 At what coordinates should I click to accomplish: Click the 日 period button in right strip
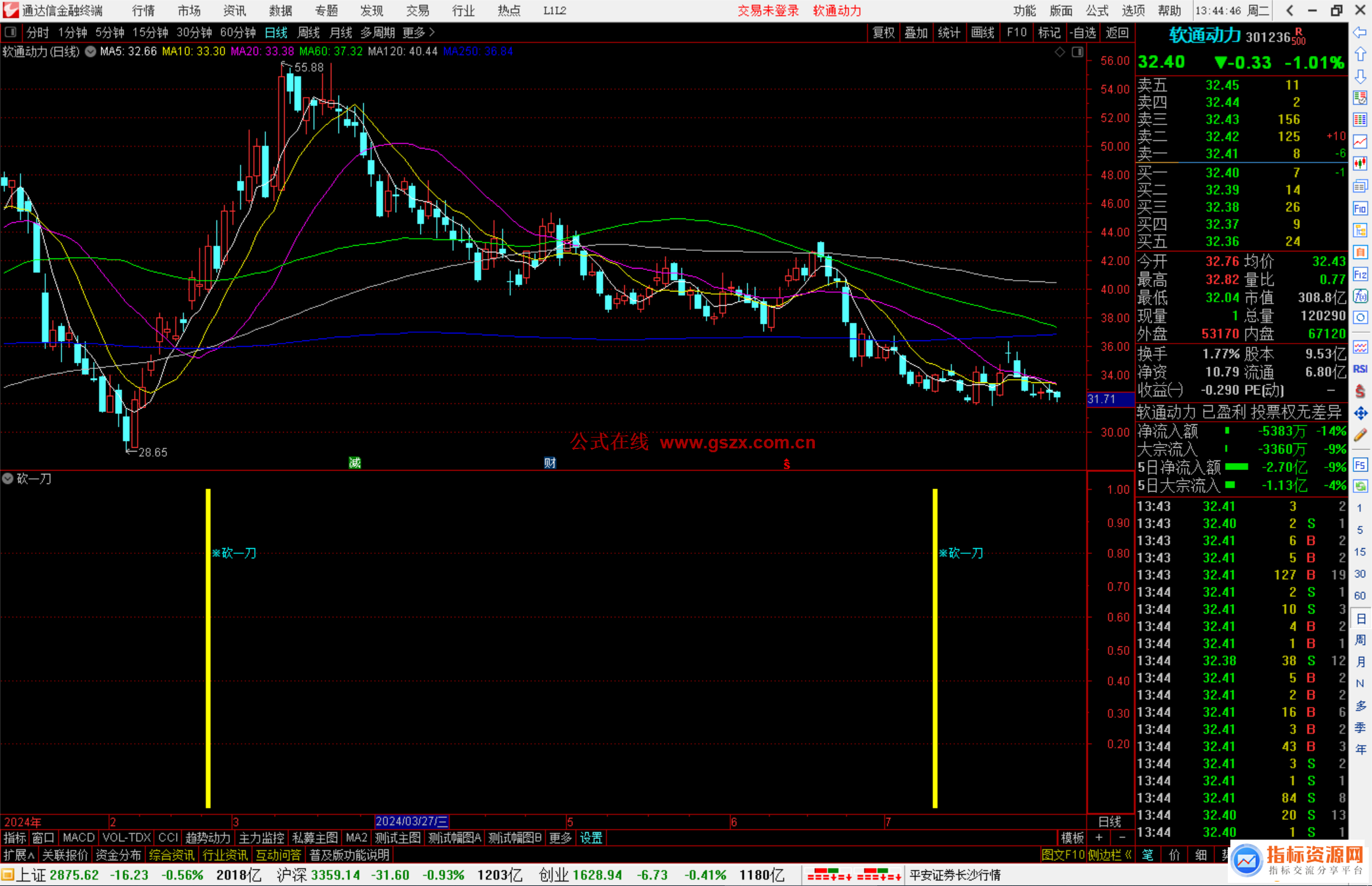[1360, 619]
